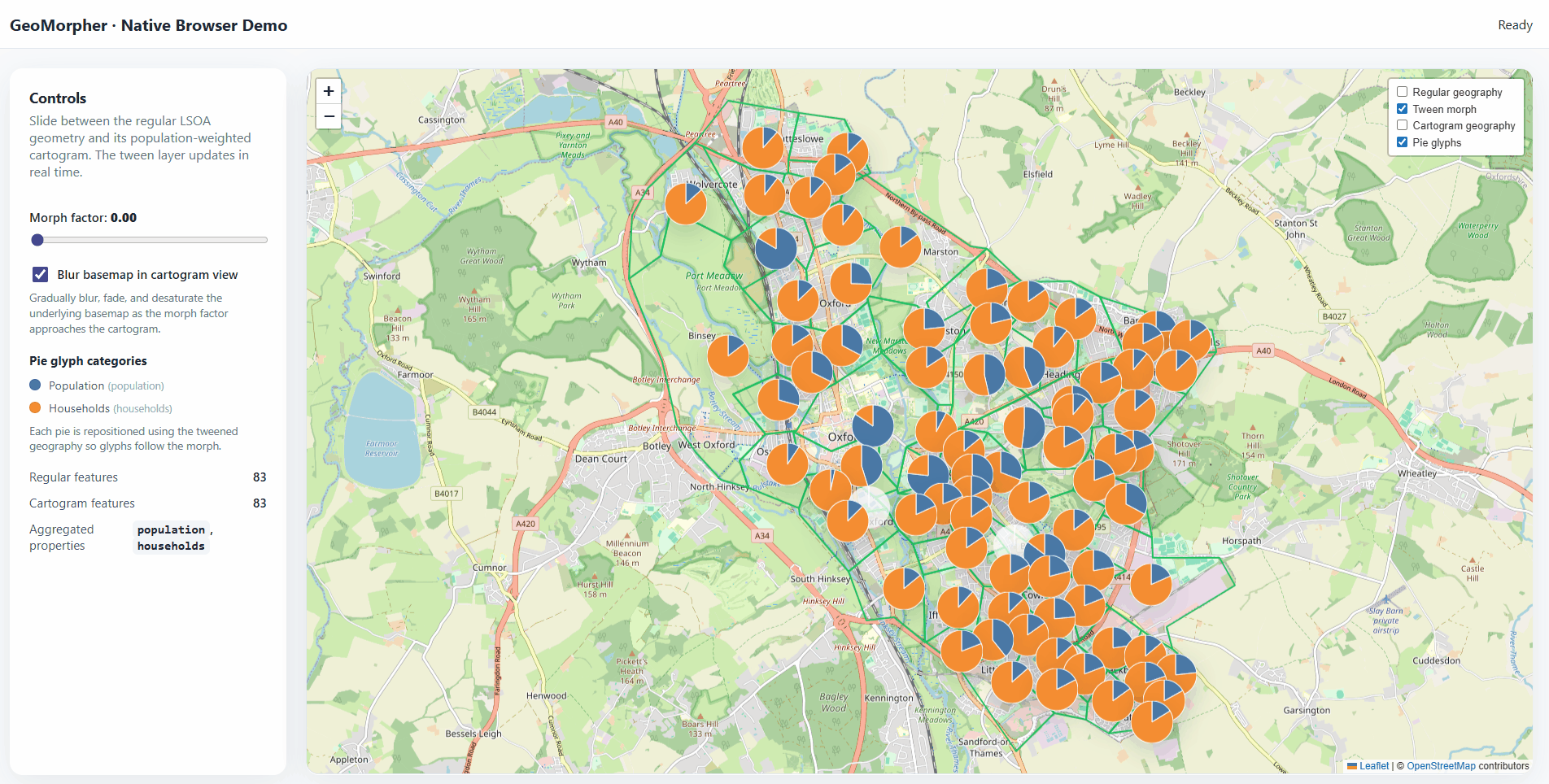Click the pie glyph closest to Horspath
The image size is (1549, 784).
(x=1150, y=584)
